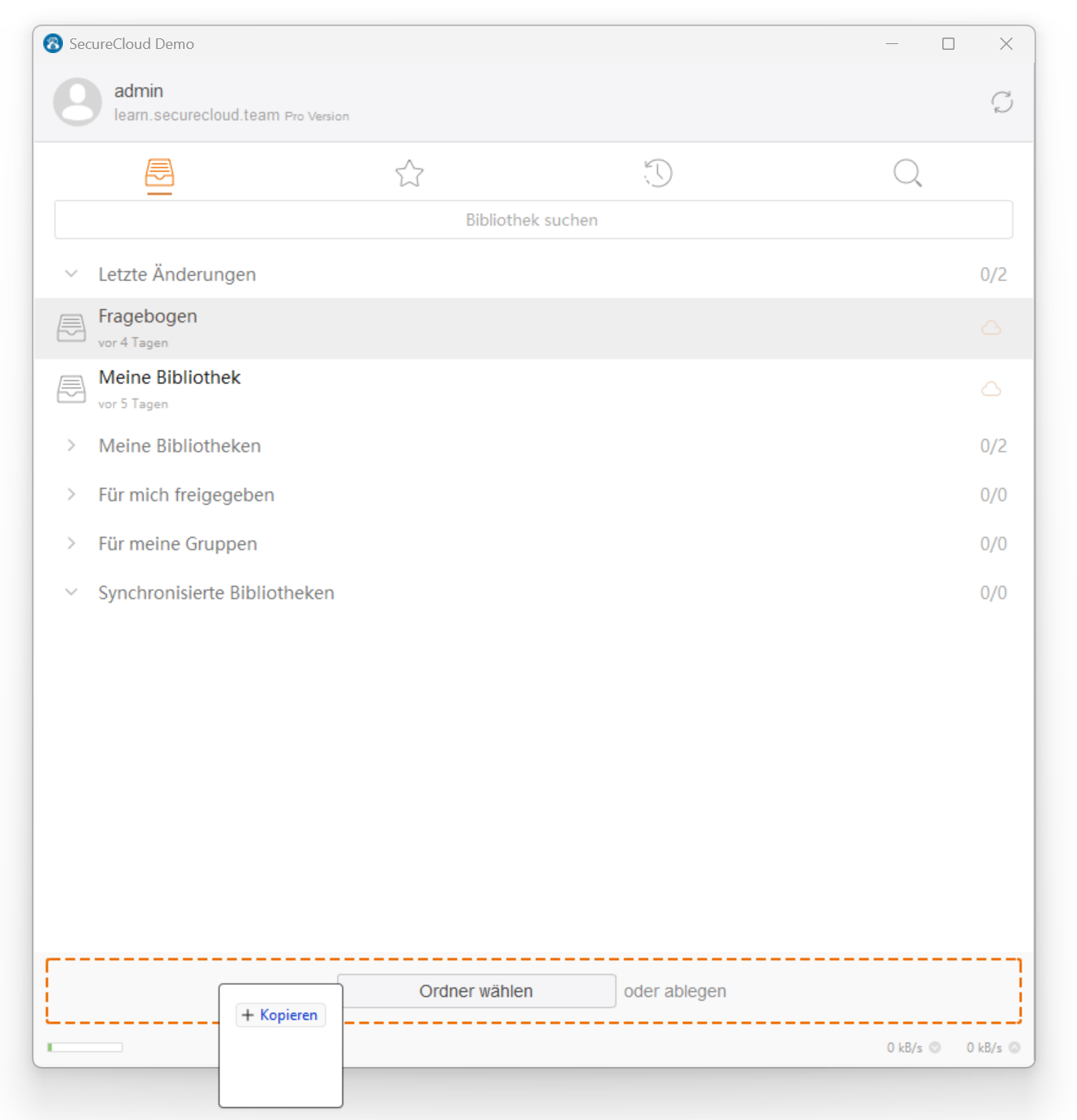Click the Ordner wählen button
Image resolution: width=1077 pixels, height=1120 pixels.
click(x=476, y=991)
